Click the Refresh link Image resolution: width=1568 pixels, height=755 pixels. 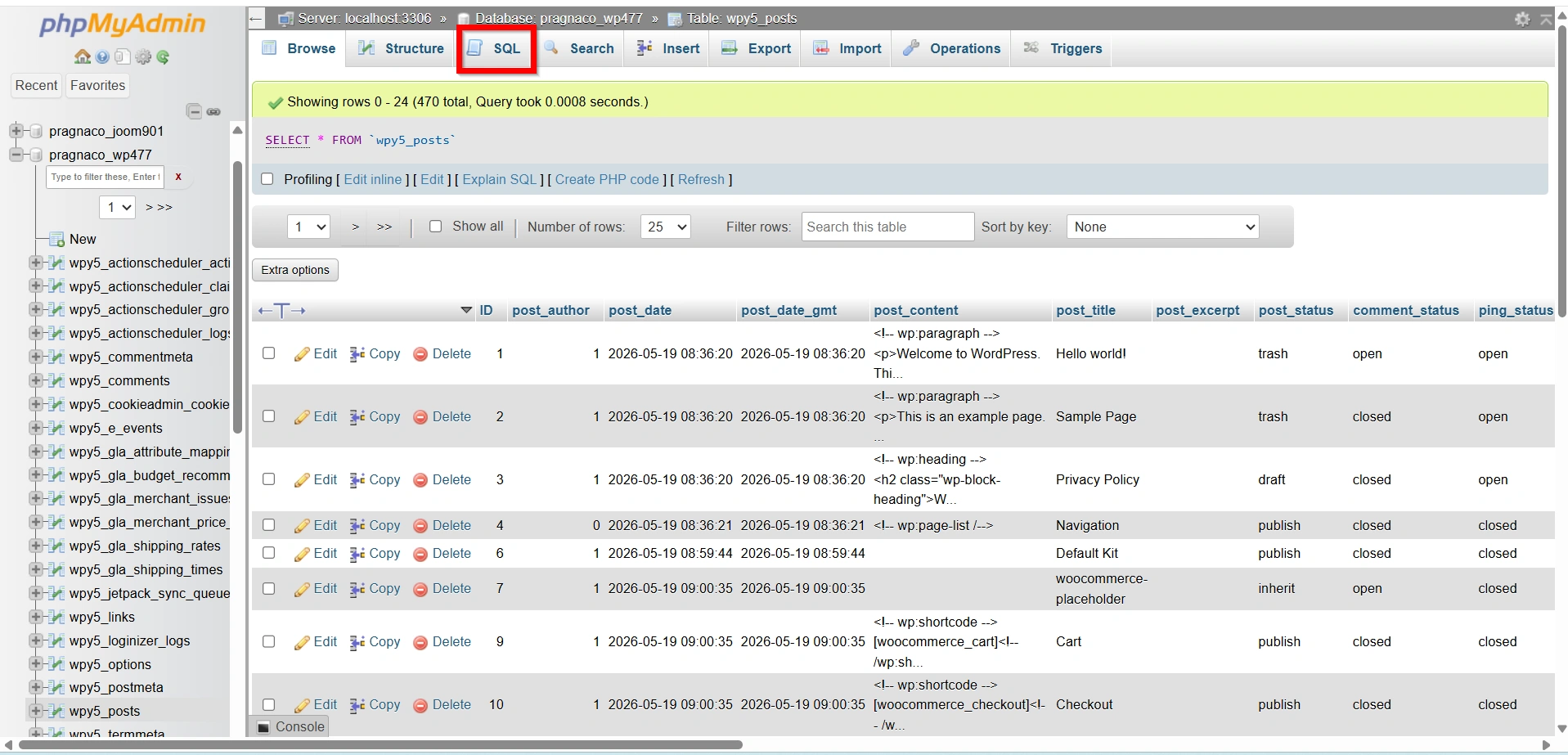(x=701, y=179)
